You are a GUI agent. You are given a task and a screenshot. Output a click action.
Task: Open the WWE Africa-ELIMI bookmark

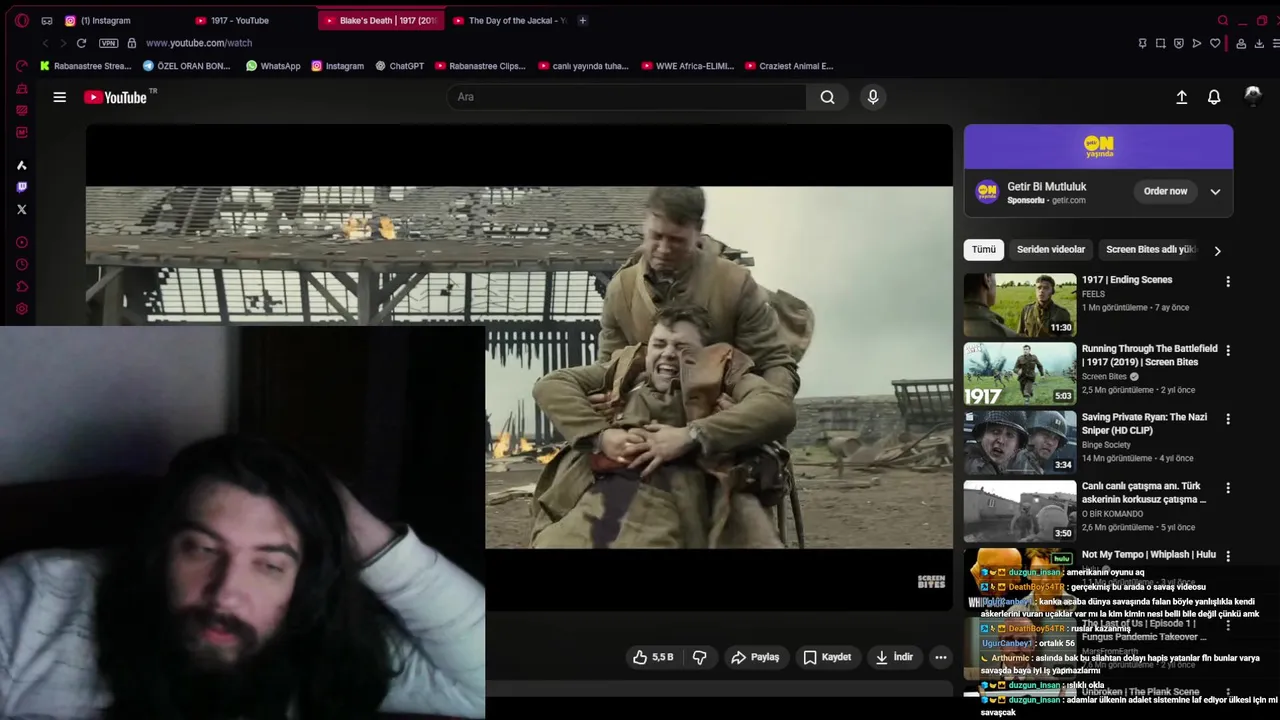pos(687,66)
